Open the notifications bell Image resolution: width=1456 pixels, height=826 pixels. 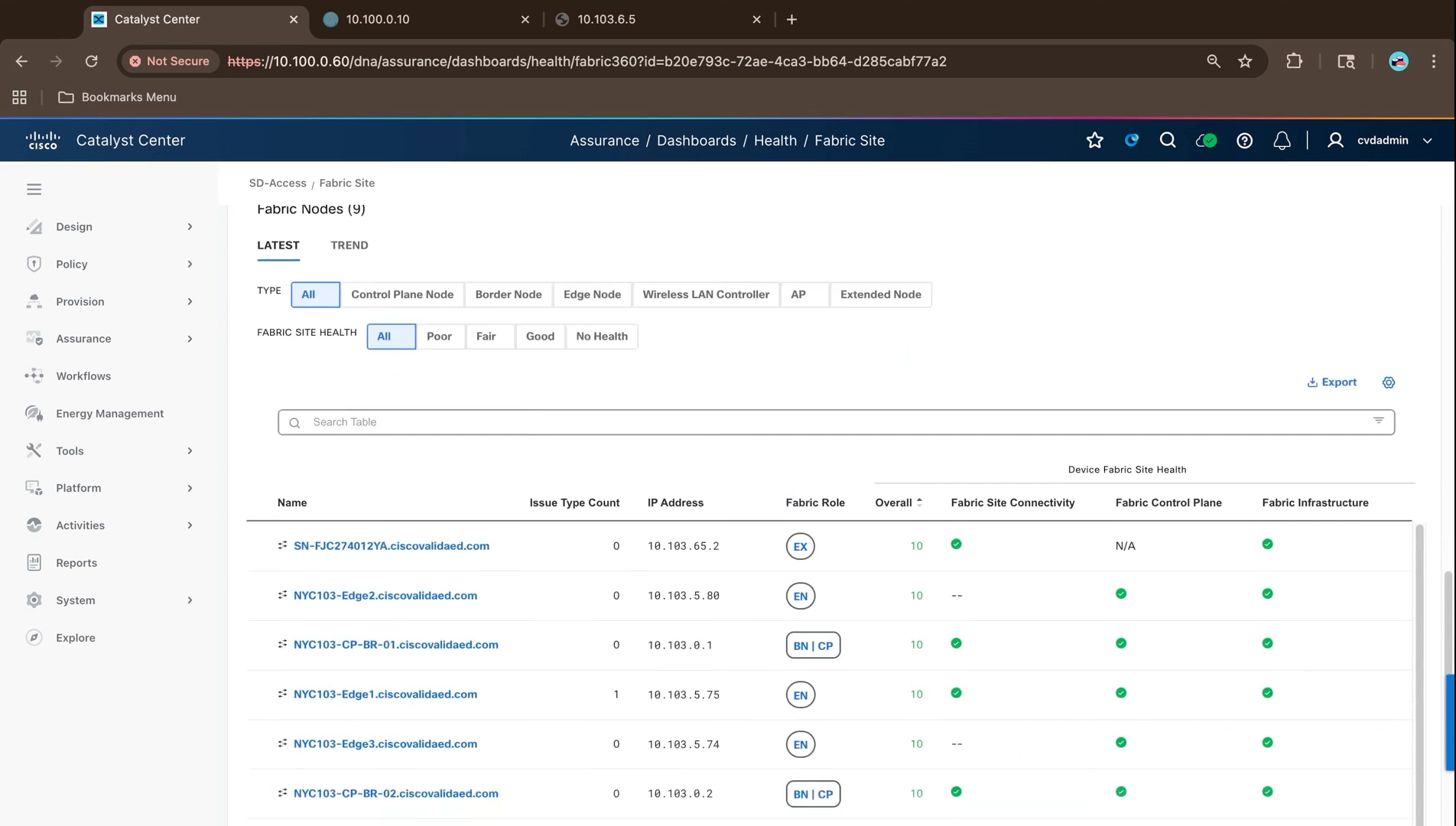click(1282, 140)
